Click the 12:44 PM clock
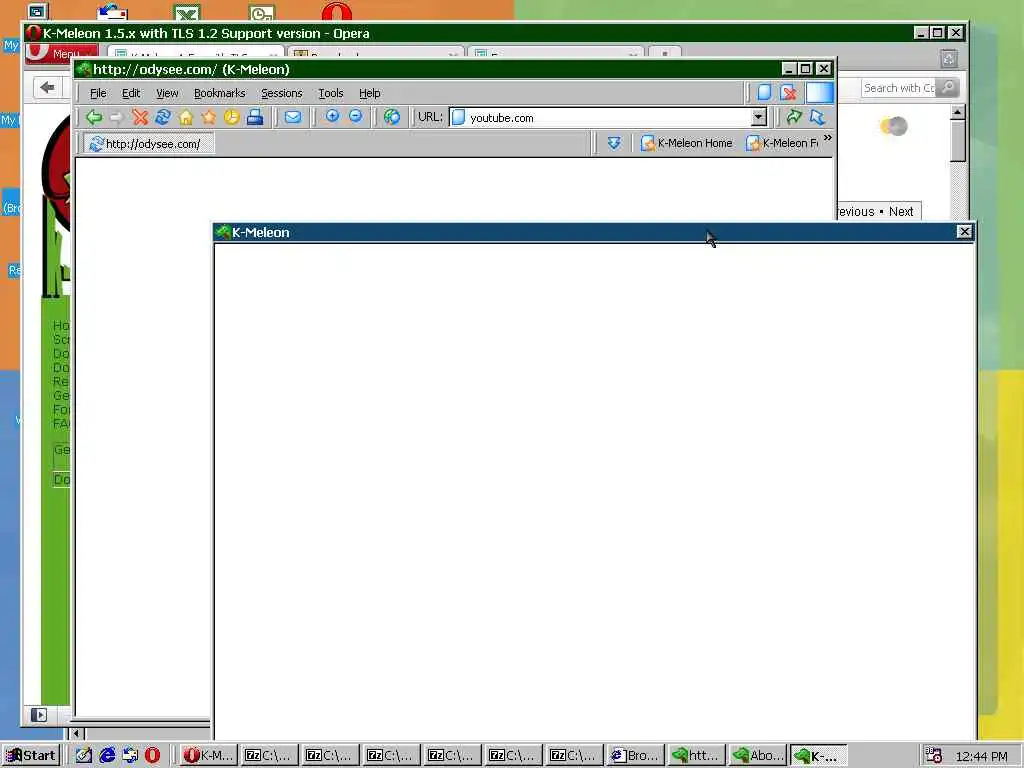This screenshot has width=1024, height=768. (981, 756)
